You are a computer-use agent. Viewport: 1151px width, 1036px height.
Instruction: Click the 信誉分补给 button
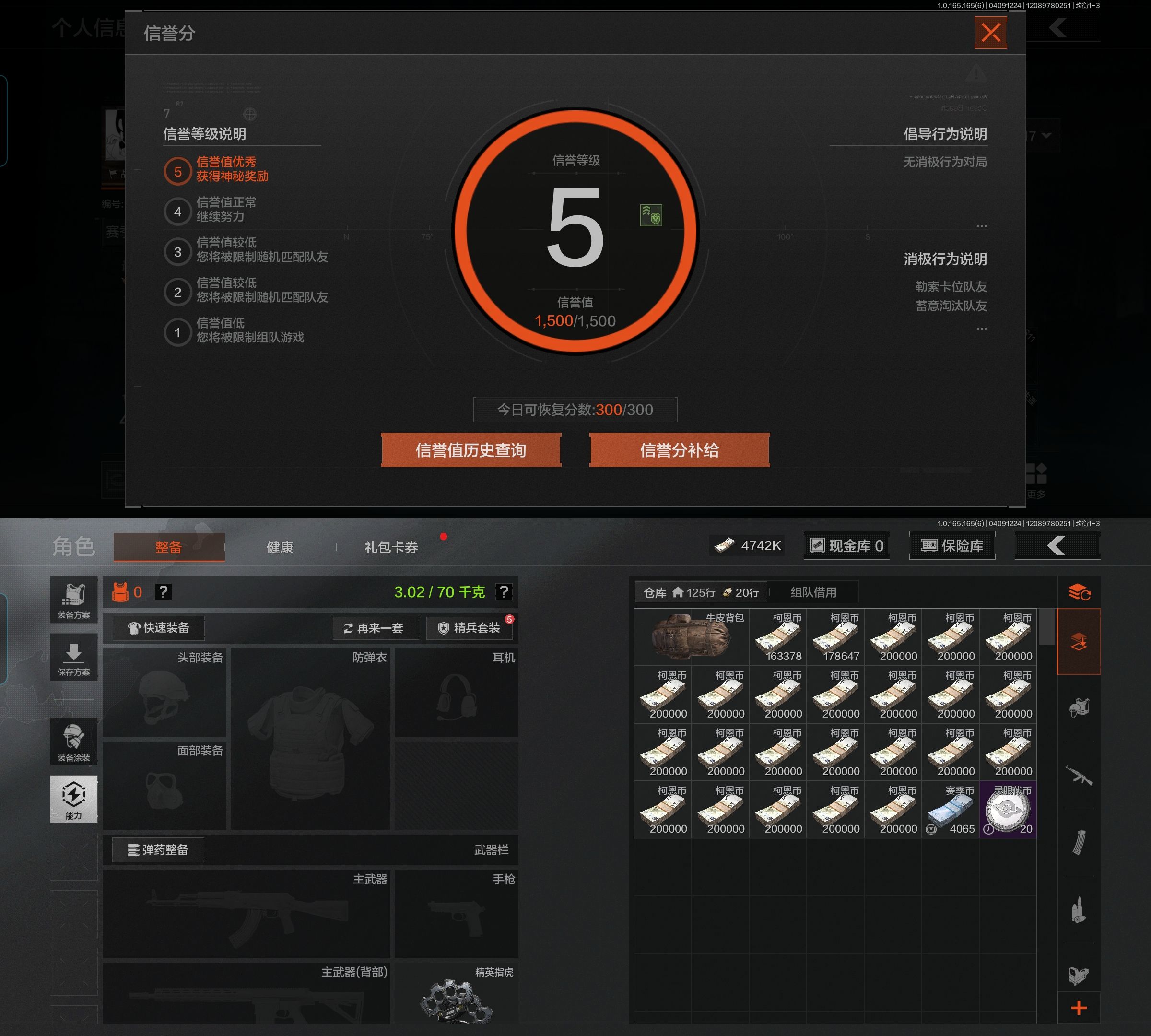[679, 450]
